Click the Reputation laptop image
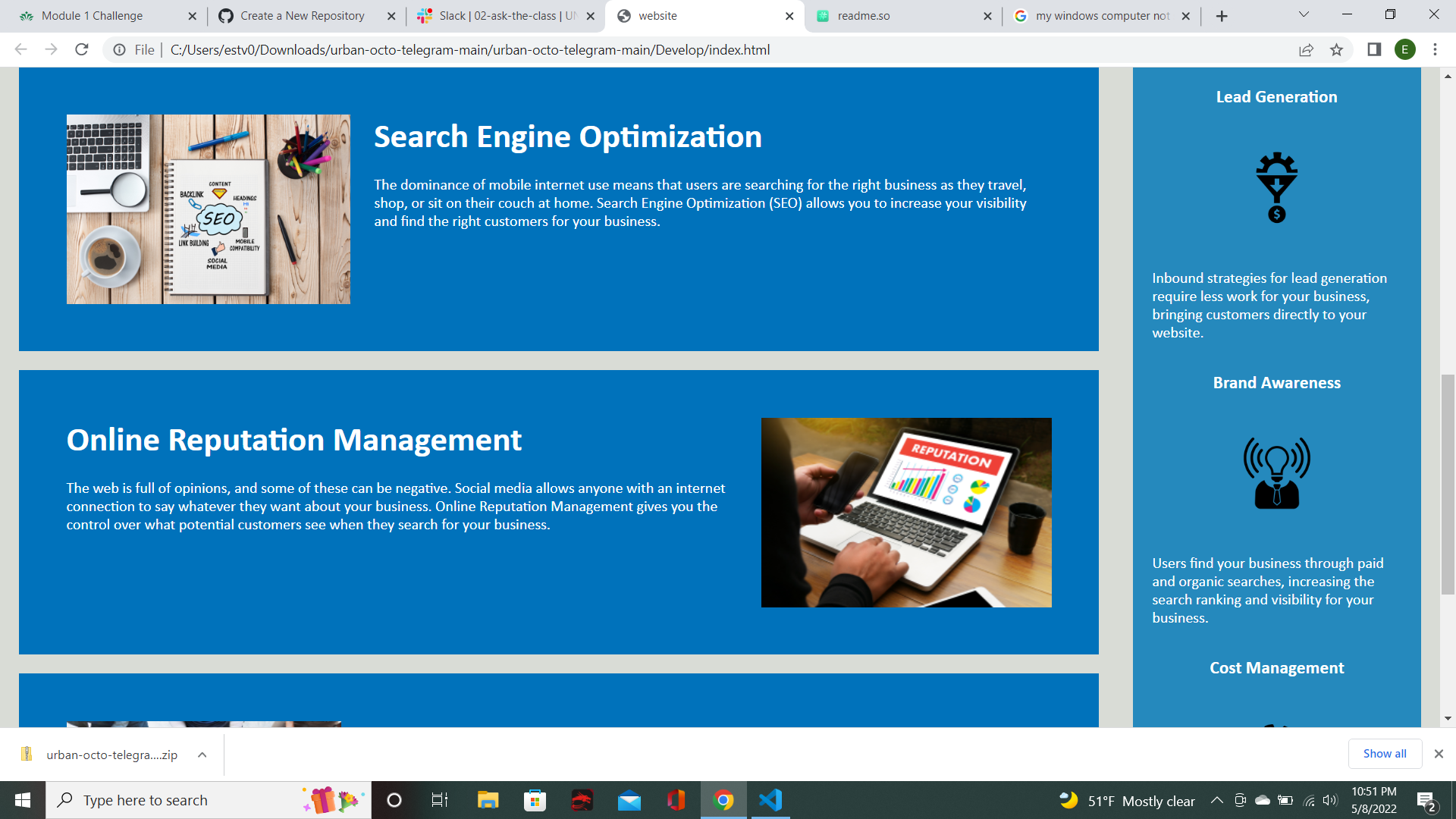This screenshot has height=819, width=1456. click(x=906, y=513)
